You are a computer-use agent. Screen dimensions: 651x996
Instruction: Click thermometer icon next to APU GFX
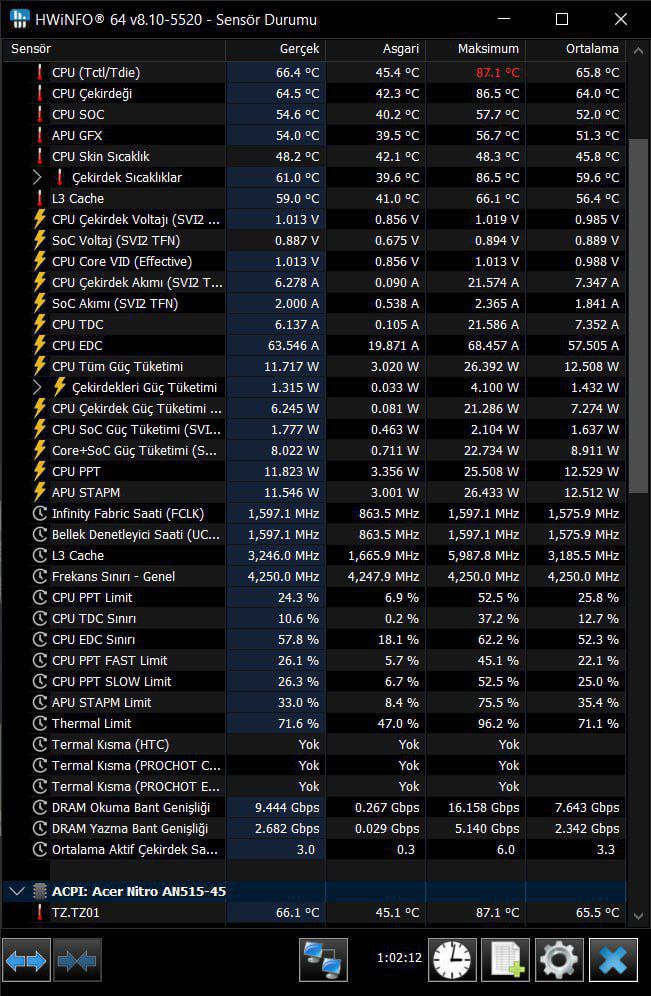[x=40, y=135]
